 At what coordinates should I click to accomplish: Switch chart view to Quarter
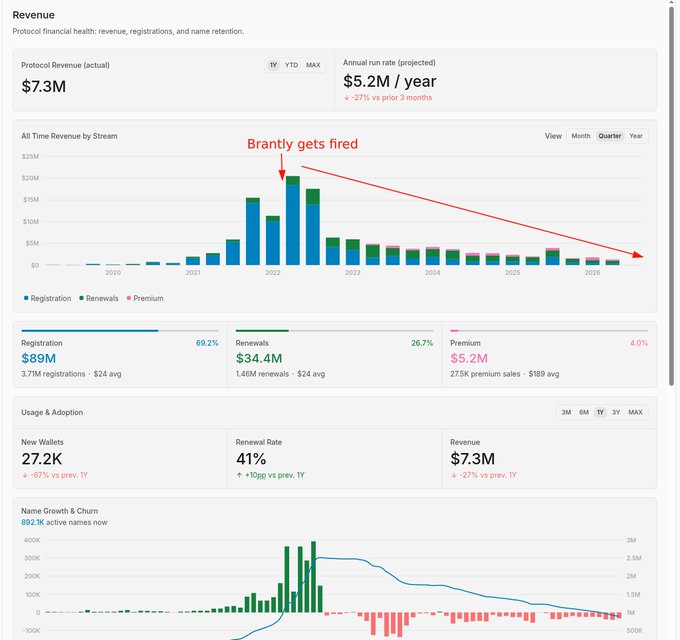(610, 136)
